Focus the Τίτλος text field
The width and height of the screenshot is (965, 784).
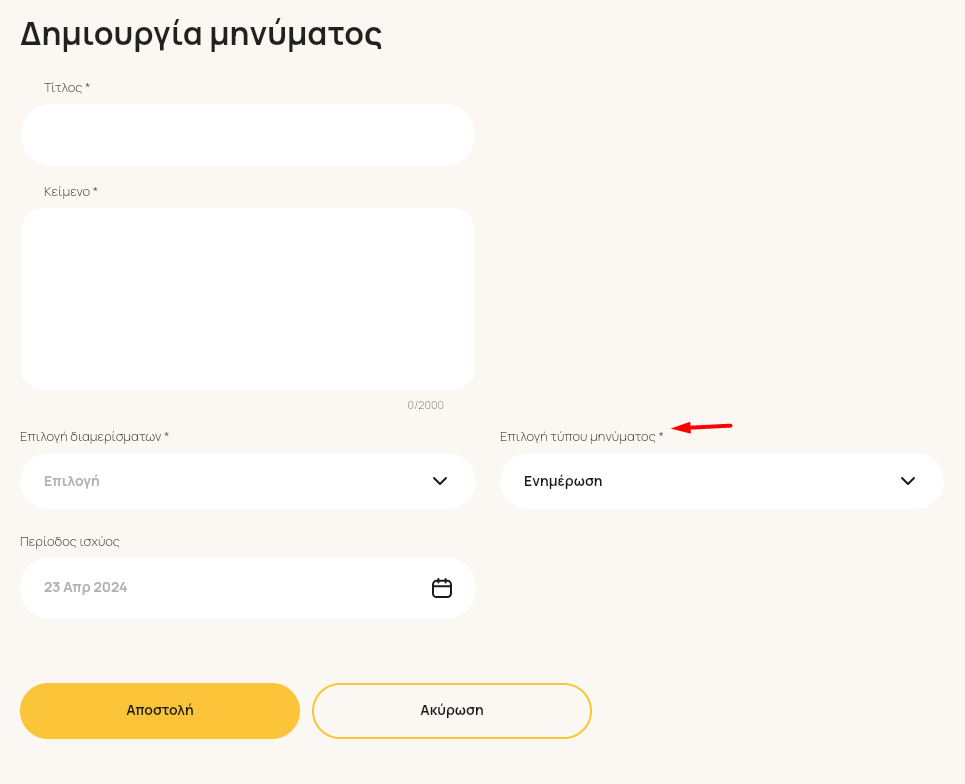[x=247, y=135]
